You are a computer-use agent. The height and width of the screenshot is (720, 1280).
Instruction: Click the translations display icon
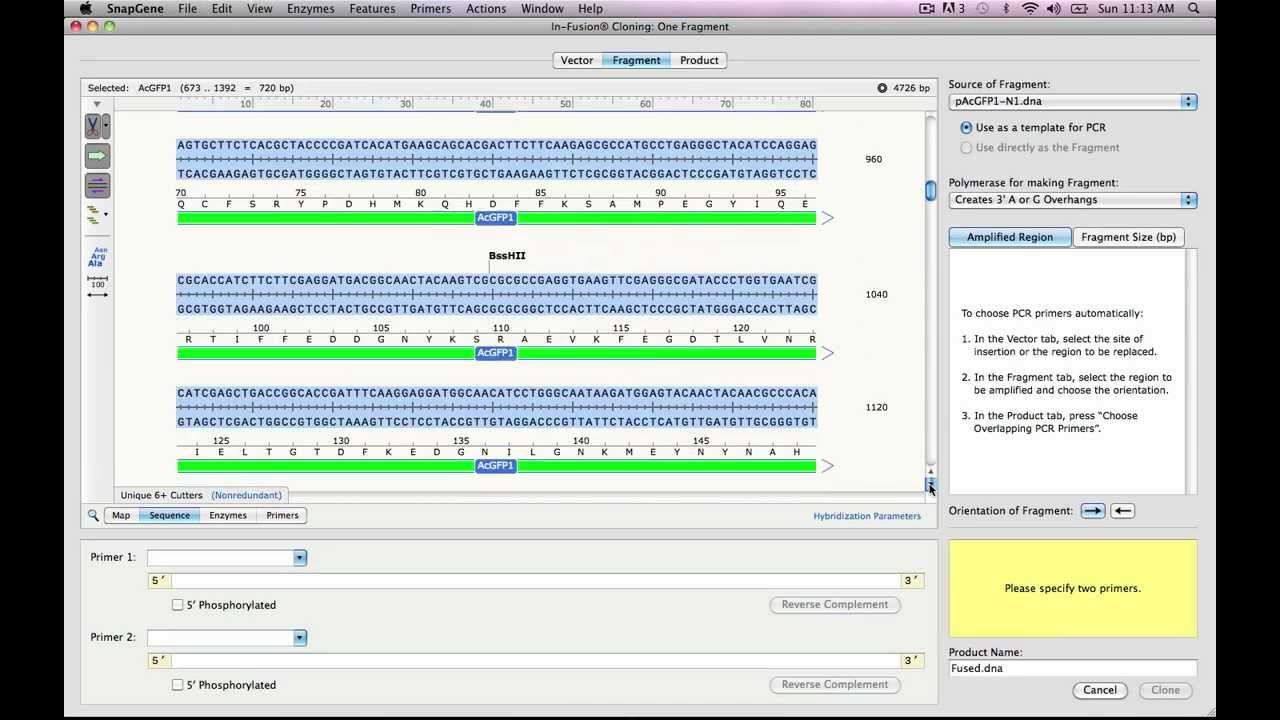click(x=94, y=214)
